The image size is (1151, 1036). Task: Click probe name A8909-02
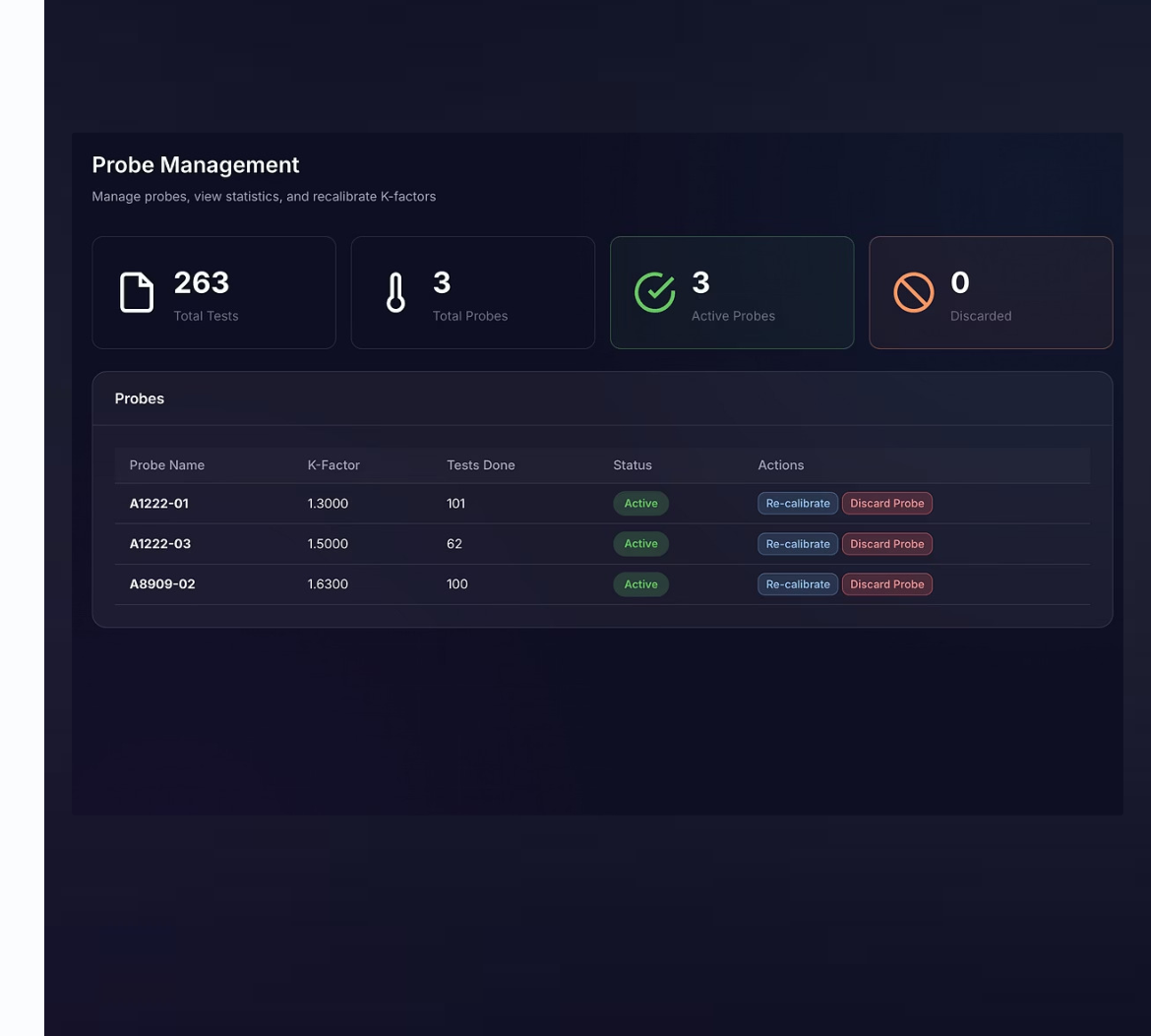click(162, 583)
